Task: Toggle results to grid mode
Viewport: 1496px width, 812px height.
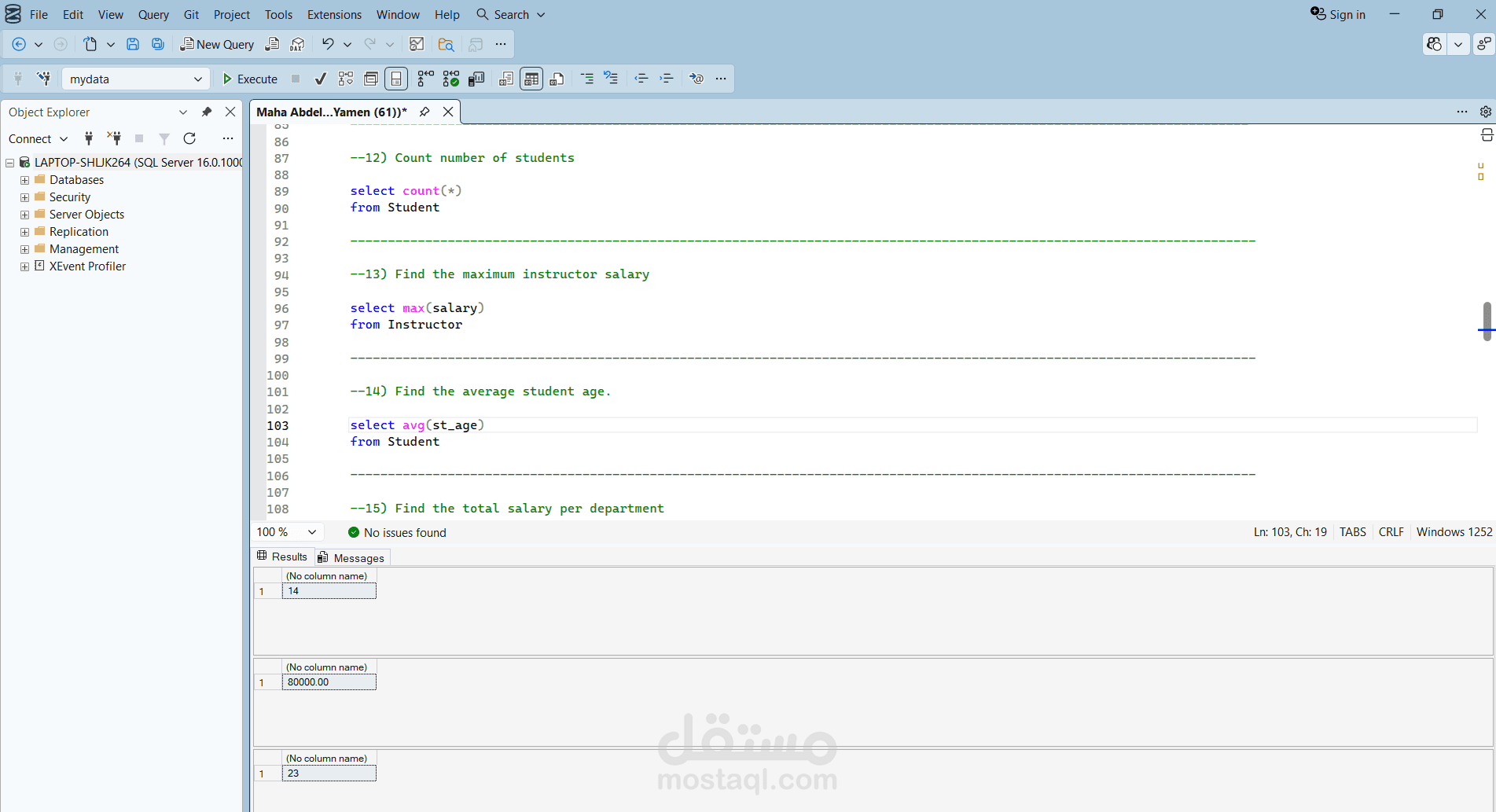Action: (531, 79)
